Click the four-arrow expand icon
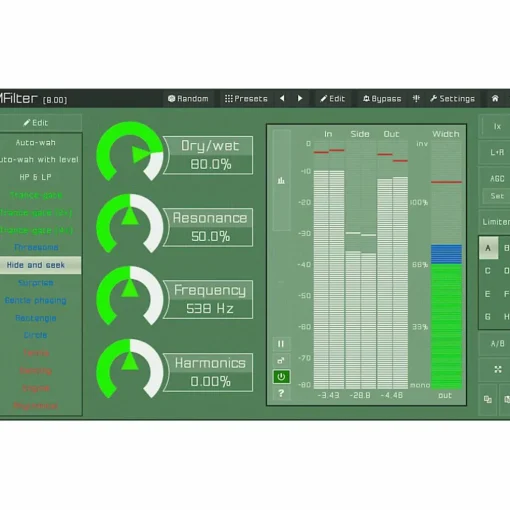This screenshot has height=510, width=510. 498,369
